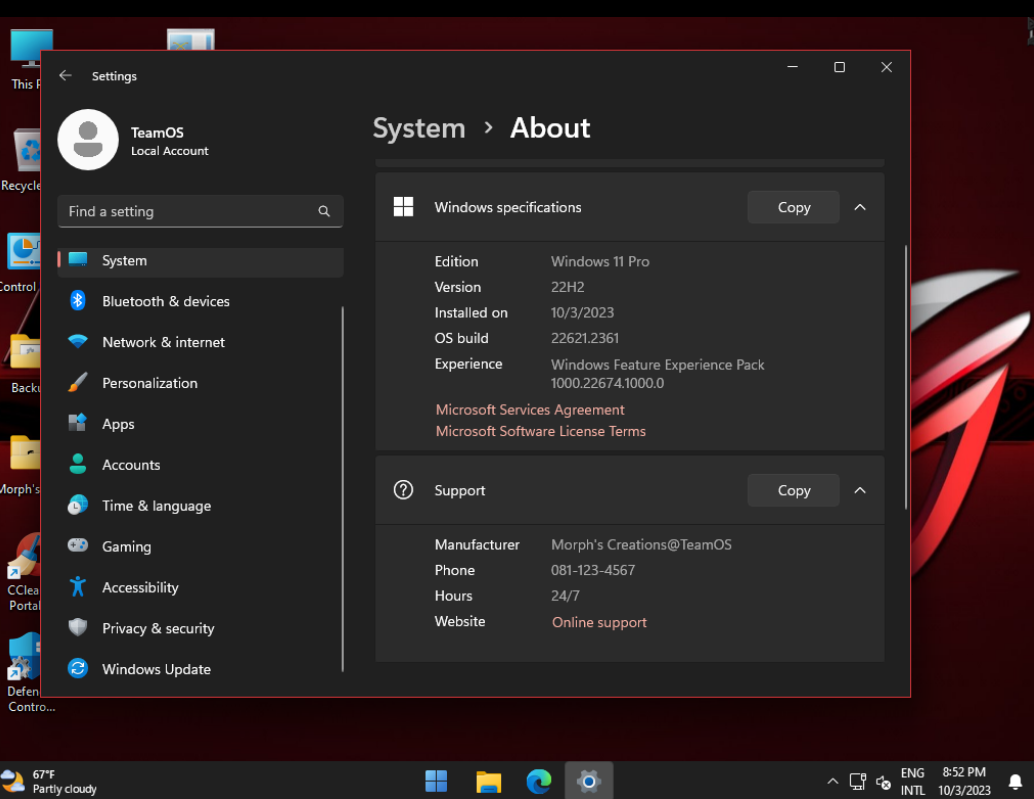1034x799 pixels.
Task: Click the Privacy & security shield icon
Action: point(78,628)
